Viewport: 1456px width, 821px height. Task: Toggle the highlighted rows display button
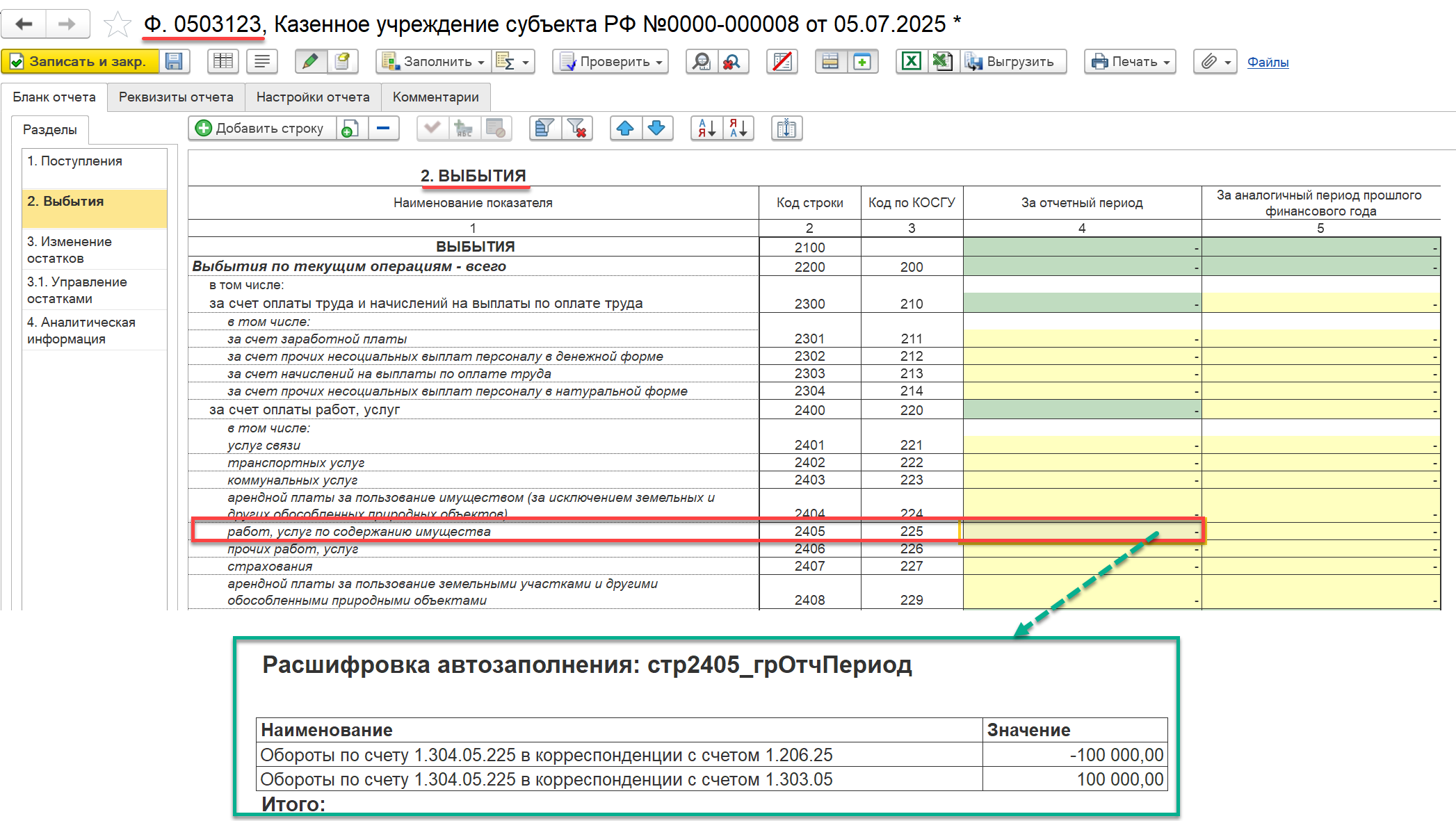(830, 61)
